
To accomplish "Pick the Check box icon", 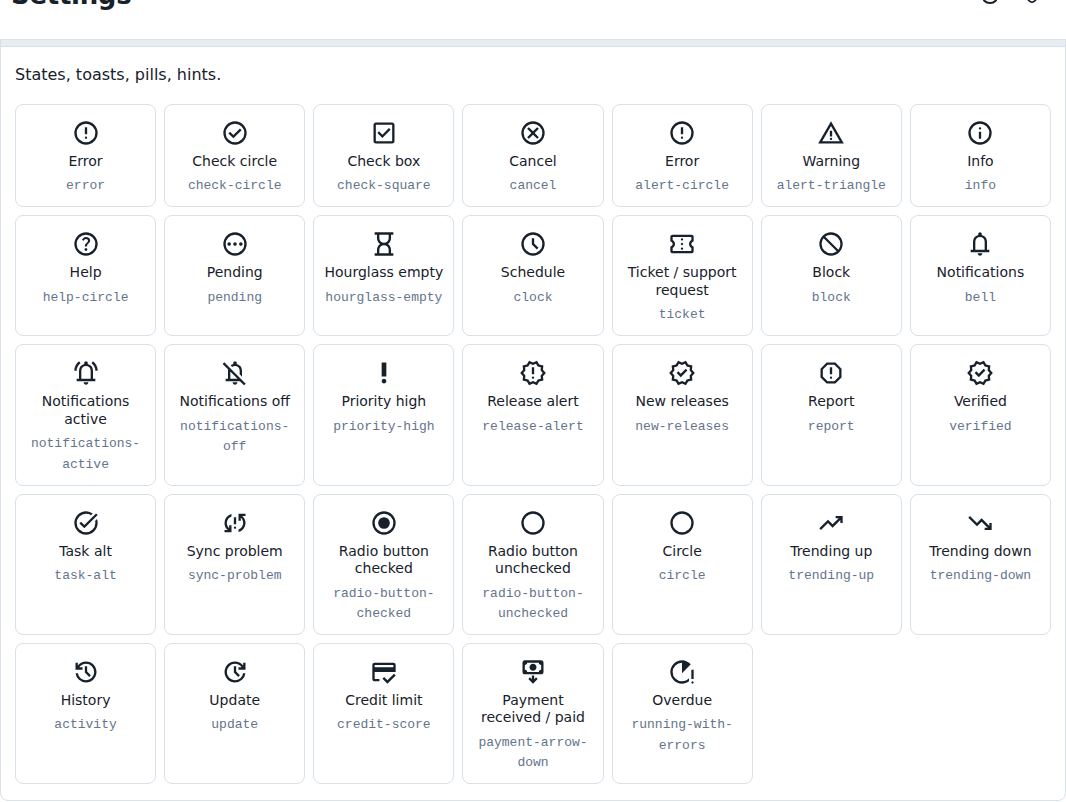I will (383, 133).
